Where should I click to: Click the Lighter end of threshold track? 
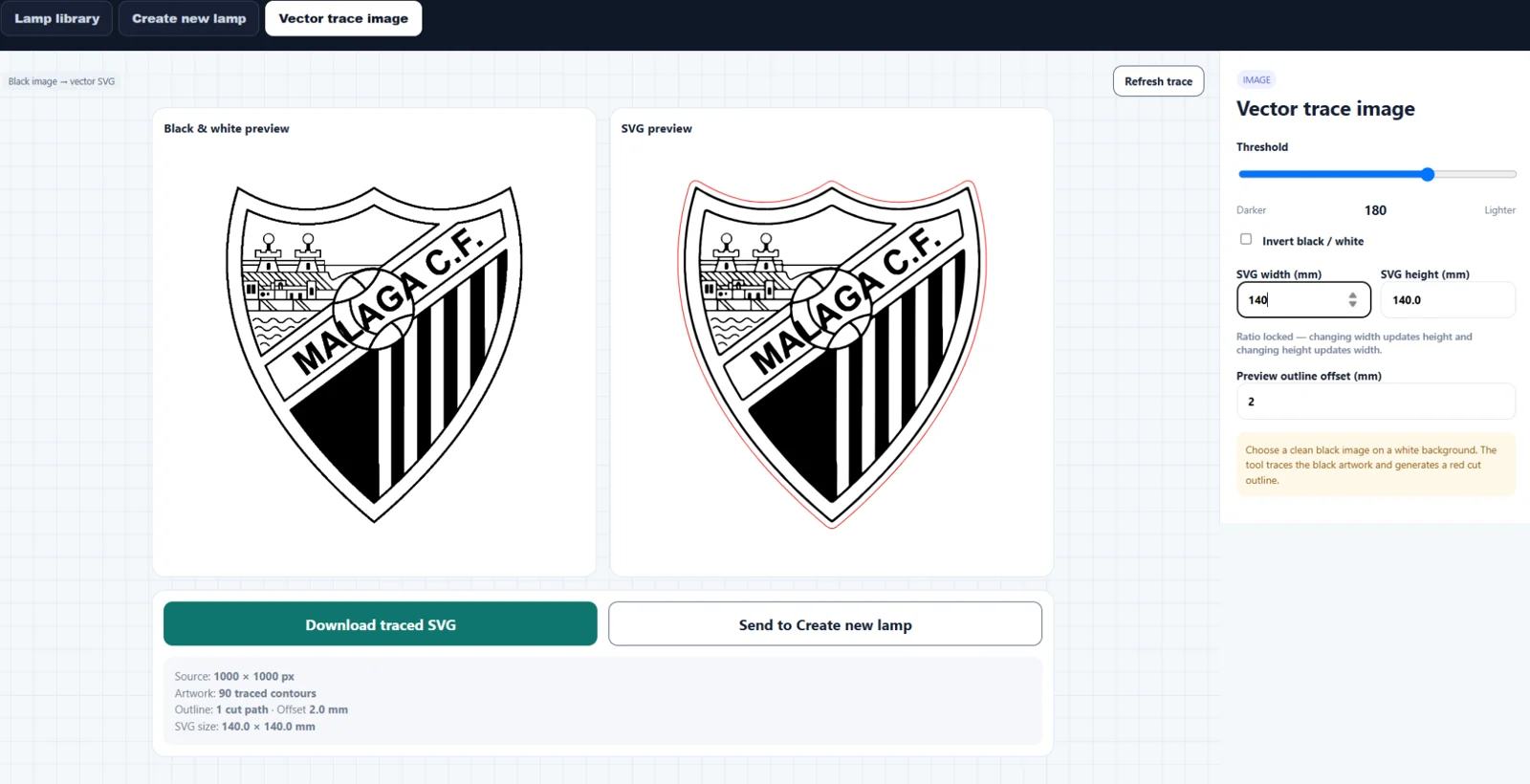[1513, 174]
